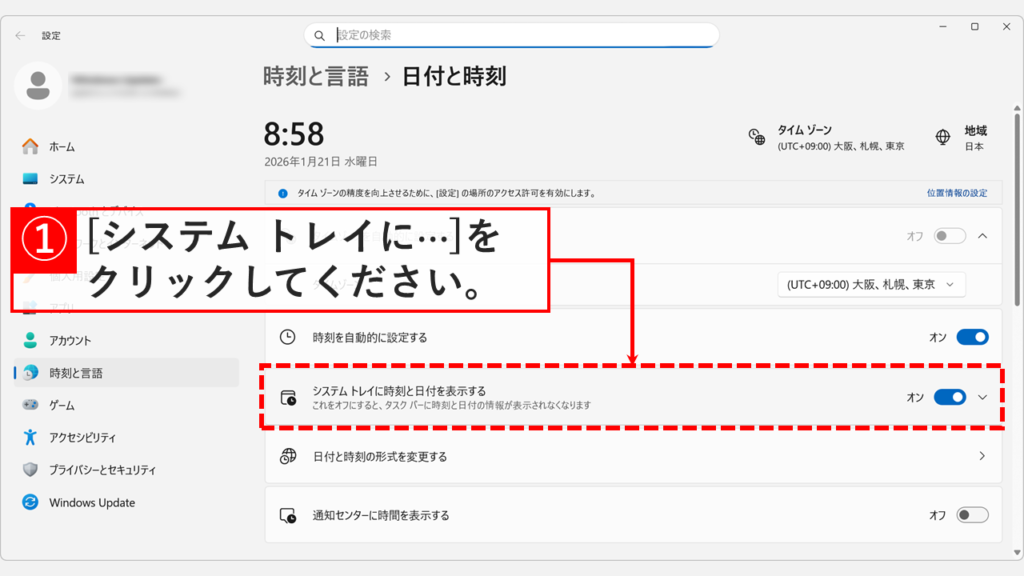Click the タイム ゾーン clock-globe icon
The height and width of the screenshot is (576, 1024).
pyautogui.click(x=755, y=137)
